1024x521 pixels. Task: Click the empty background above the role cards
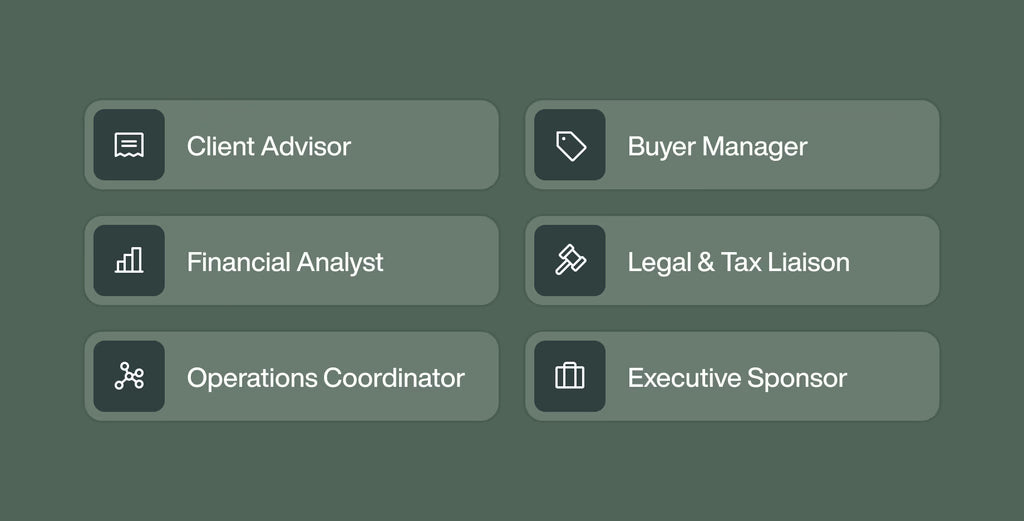point(512,49)
